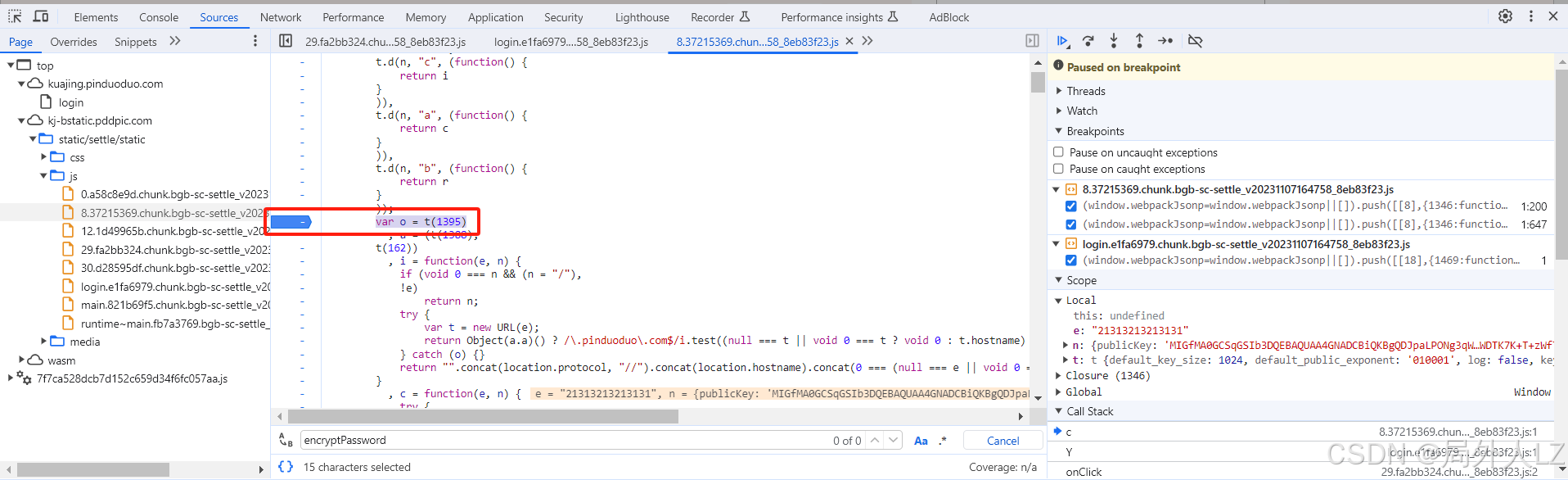This screenshot has height=480, width=1568.
Task: Uncheck the breakpoint at line 1:647
Action: 1070,224
